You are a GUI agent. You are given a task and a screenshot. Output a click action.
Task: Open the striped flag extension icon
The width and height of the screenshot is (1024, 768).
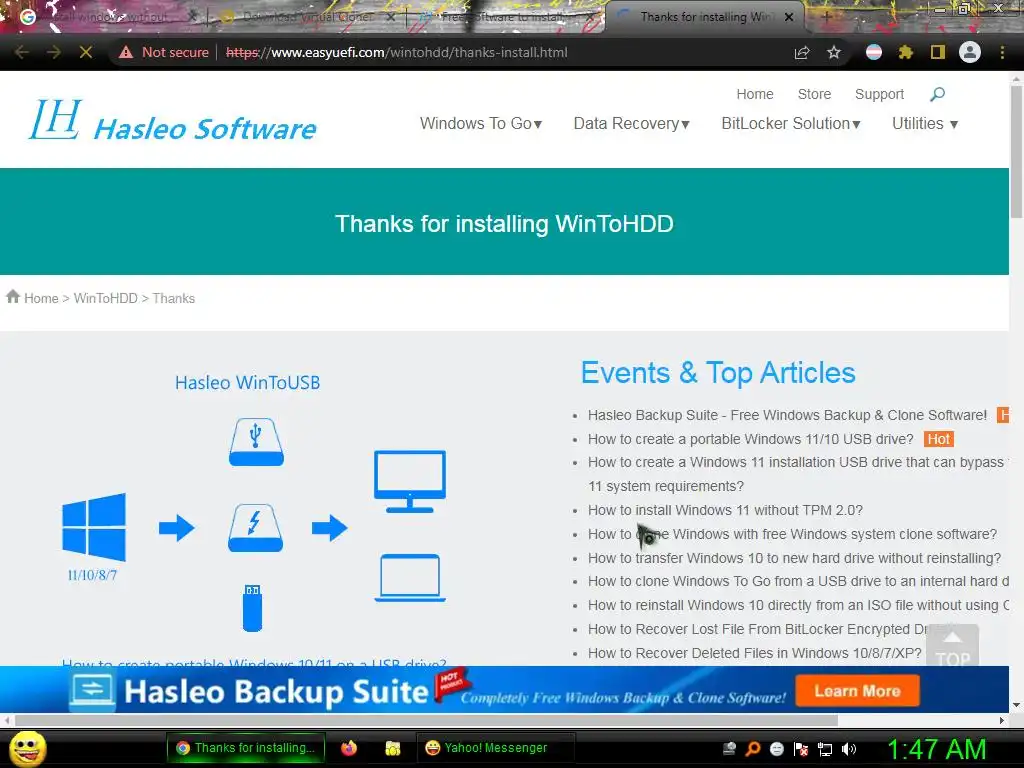click(874, 52)
